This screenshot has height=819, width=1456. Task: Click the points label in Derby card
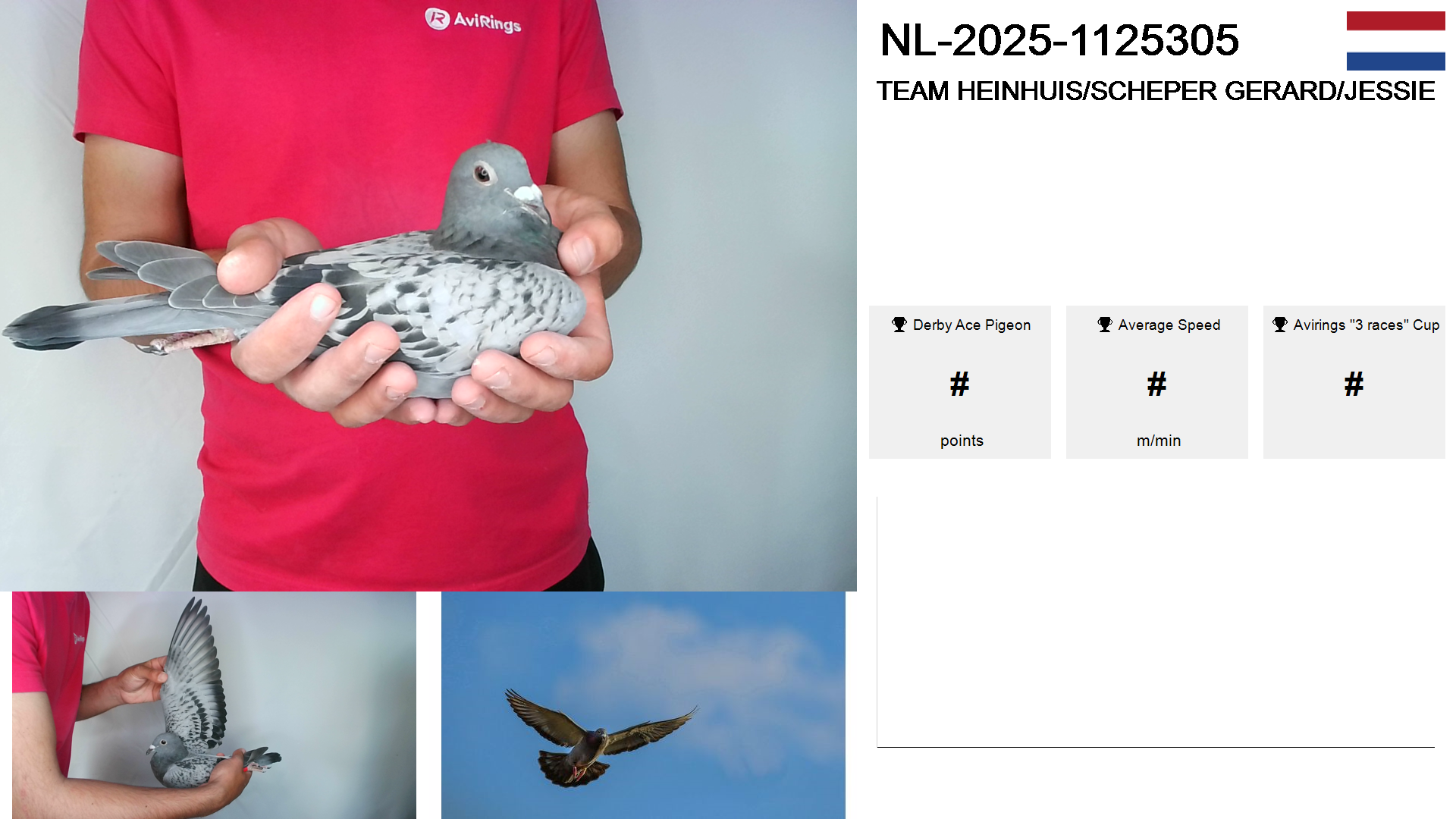962,441
